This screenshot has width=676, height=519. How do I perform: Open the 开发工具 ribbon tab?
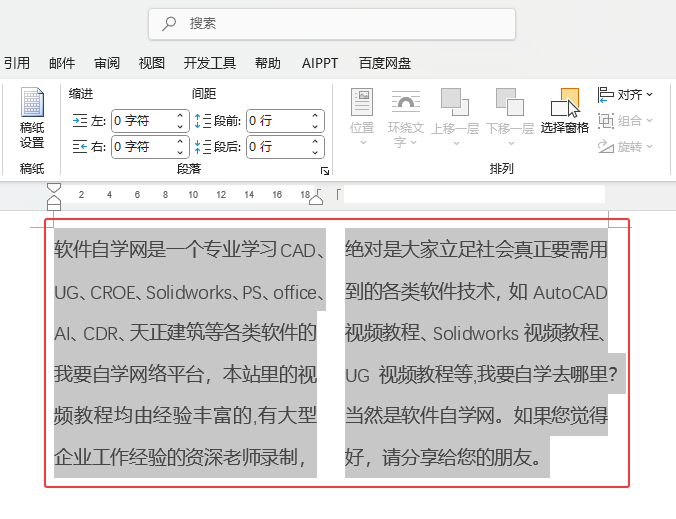(210, 63)
